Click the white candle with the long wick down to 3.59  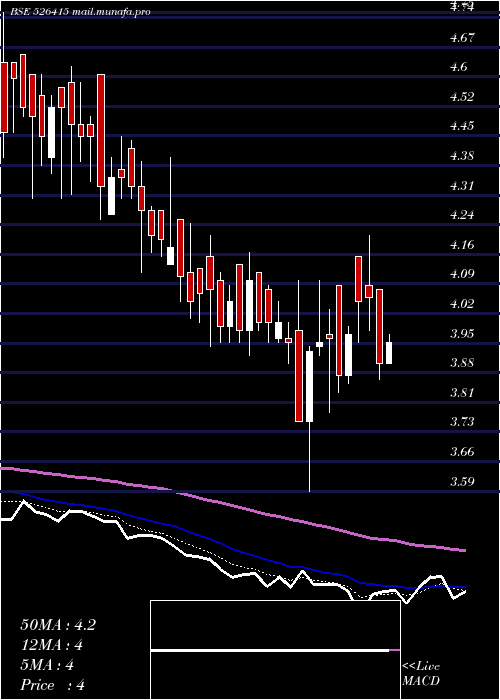309,387
